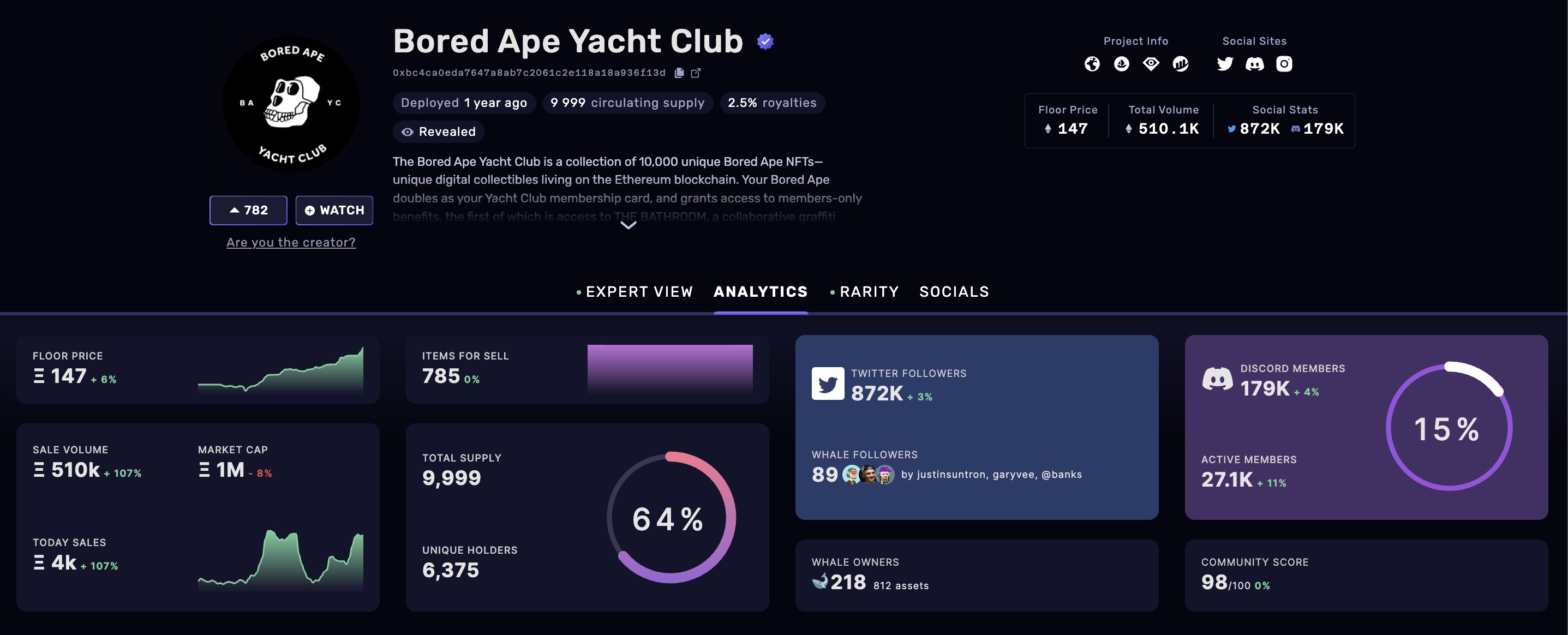Click the '2.5% royalties' pill
Image resolution: width=1568 pixels, height=635 pixels.
tap(772, 103)
